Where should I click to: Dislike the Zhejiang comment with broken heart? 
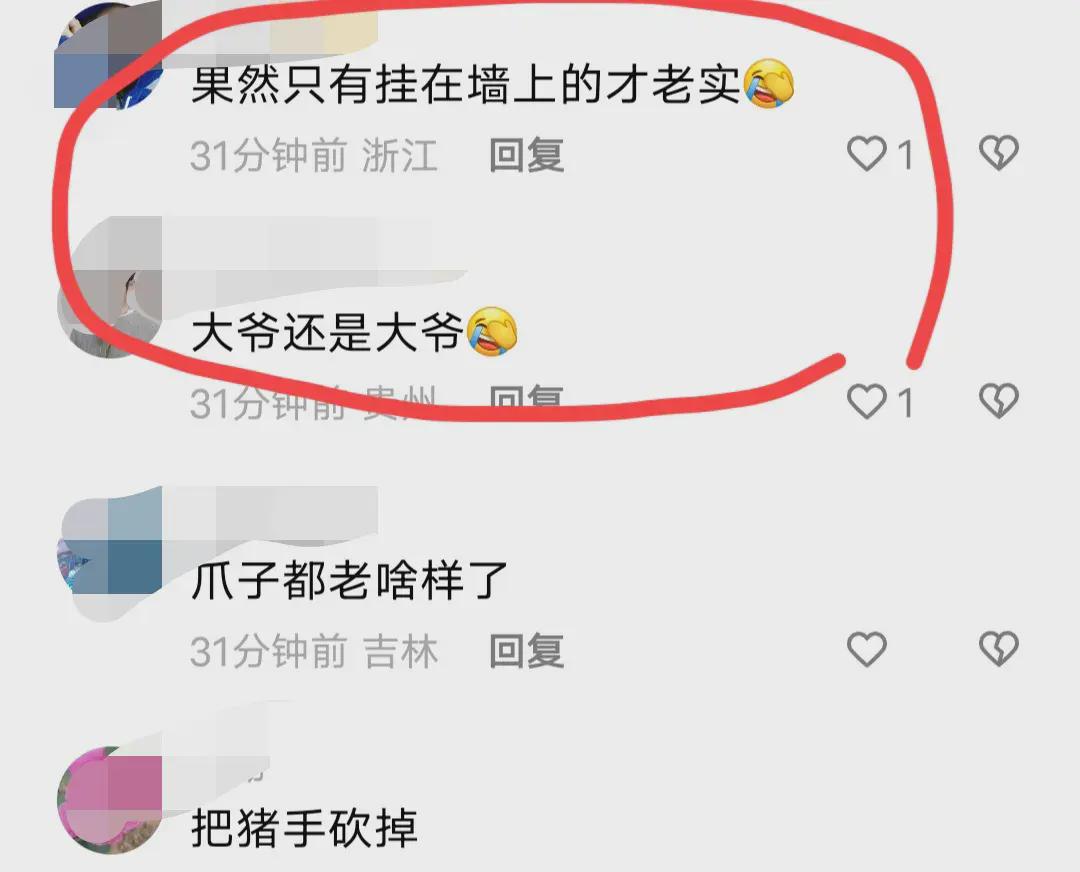point(999,153)
